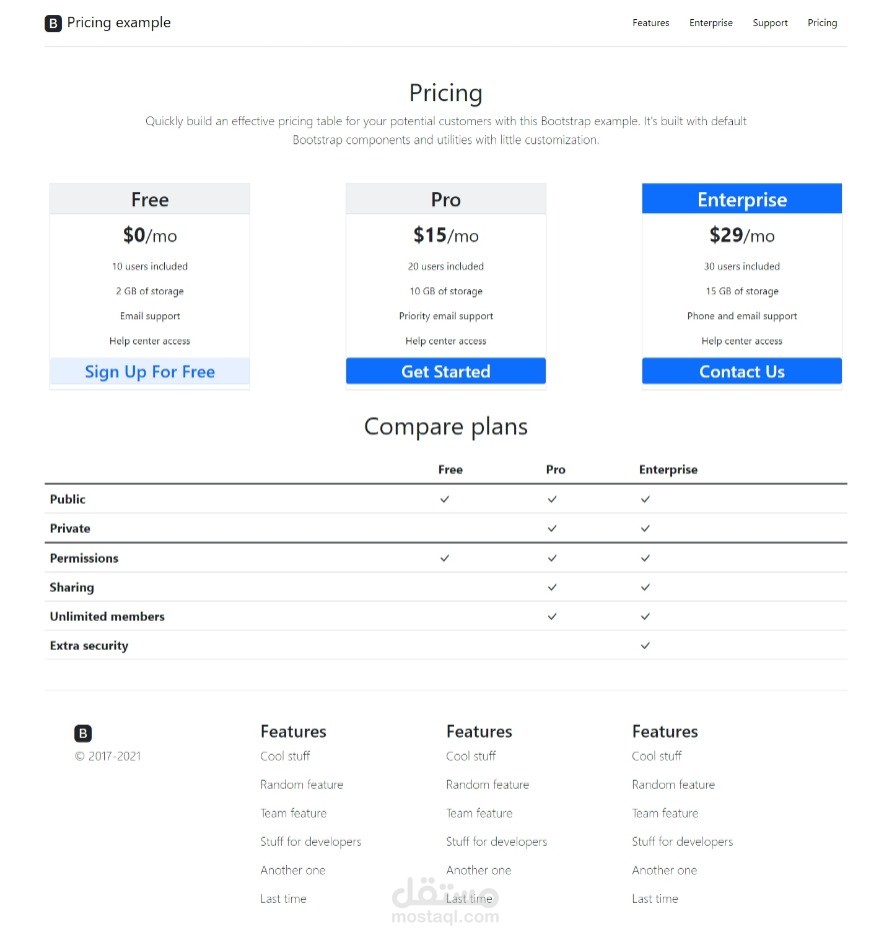Open the Features navigation menu item
892x945 pixels.
pyautogui.click(x=650, y=22)
